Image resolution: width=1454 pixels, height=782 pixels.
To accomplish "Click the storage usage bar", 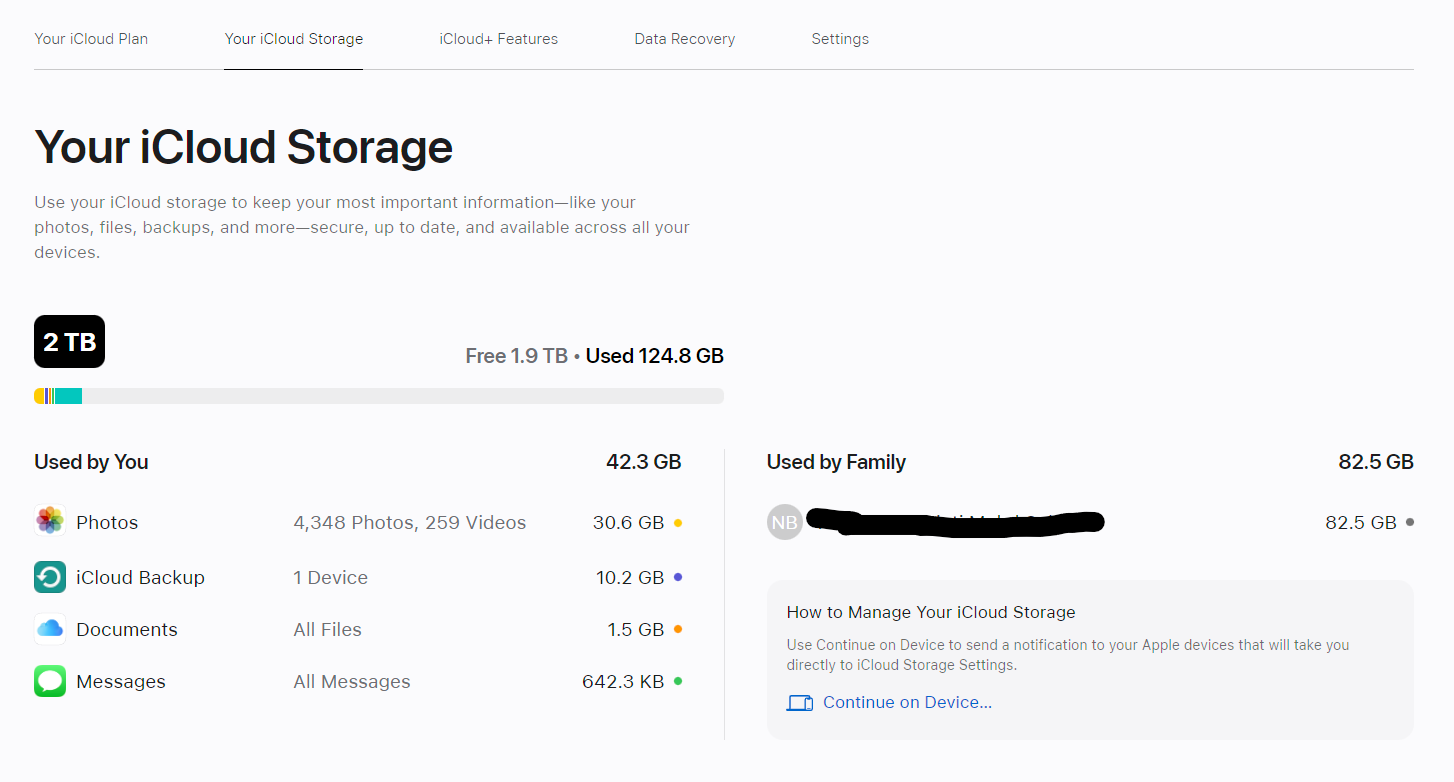I will pyautogui.click(x=378, y=396).
